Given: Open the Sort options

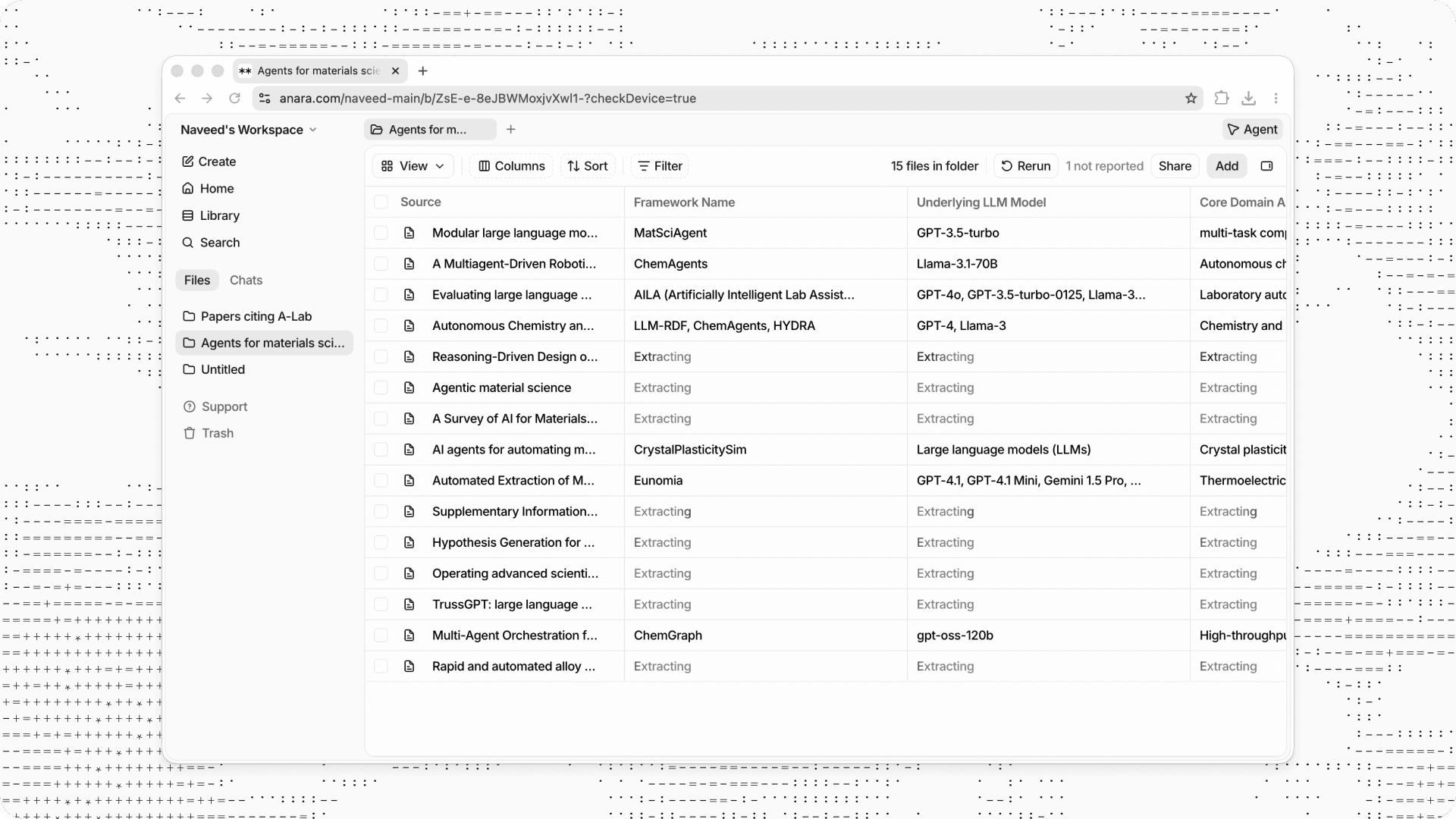Looking at the screenshot, I should 588,166.
